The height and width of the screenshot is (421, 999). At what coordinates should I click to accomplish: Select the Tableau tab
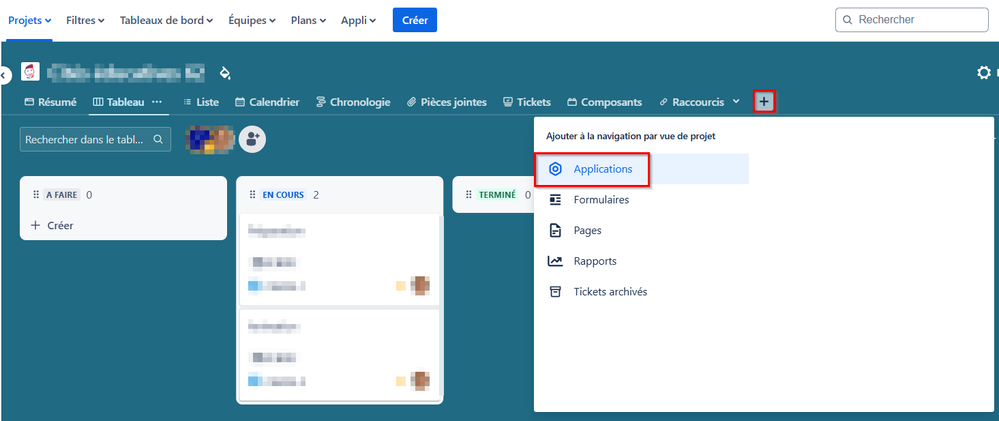click(119, 102)
